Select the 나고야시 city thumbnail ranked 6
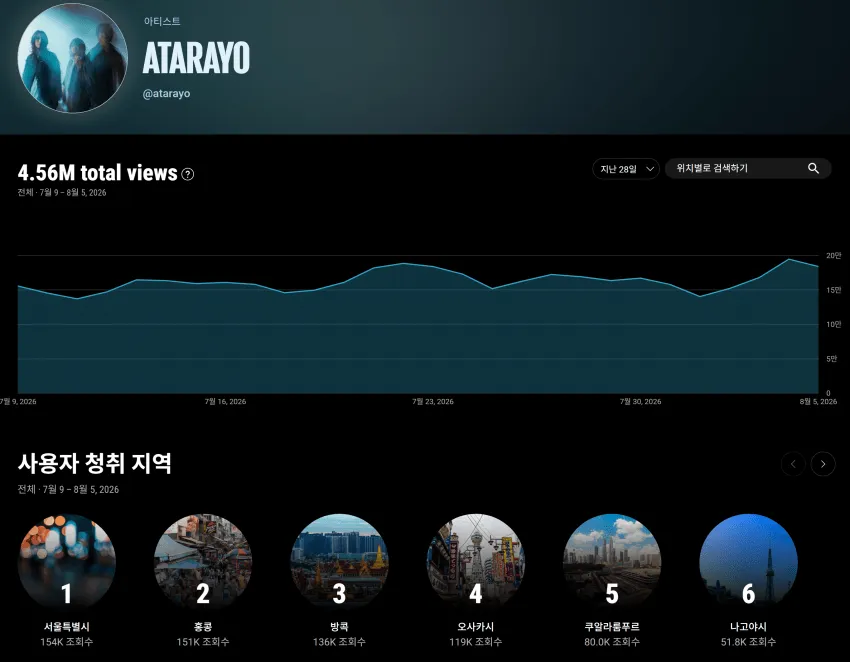 coord(748,562)
